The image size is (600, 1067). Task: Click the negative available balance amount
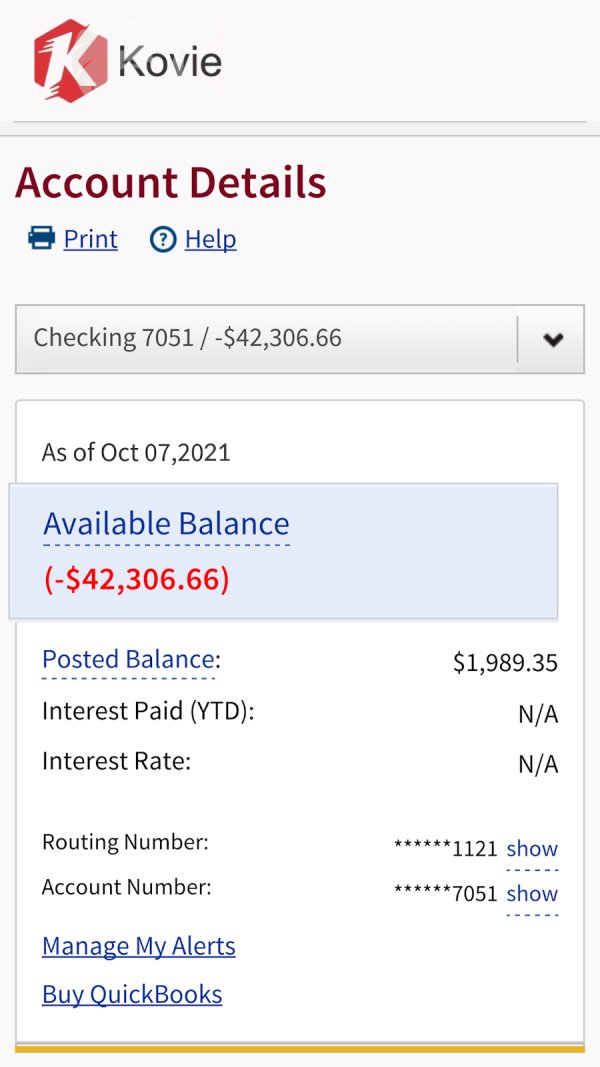[x=137, y=579]
